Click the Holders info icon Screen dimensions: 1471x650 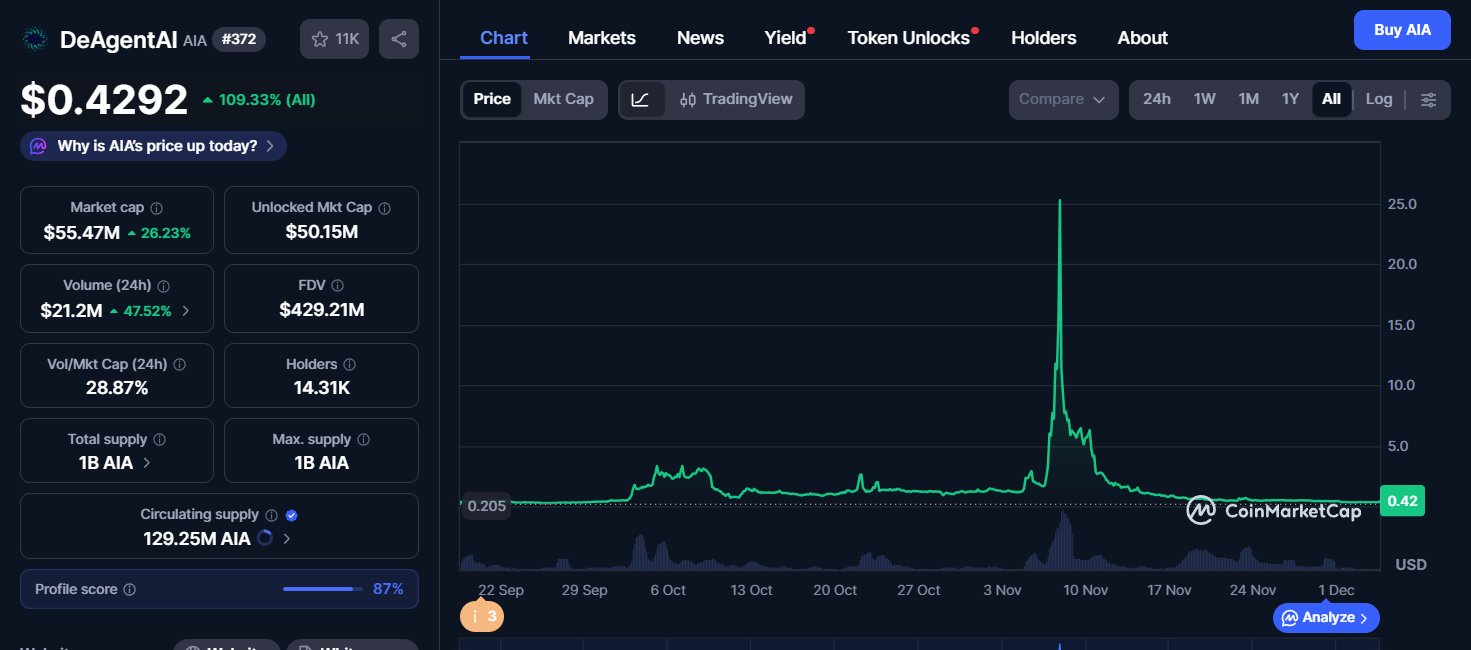point(351,364)
